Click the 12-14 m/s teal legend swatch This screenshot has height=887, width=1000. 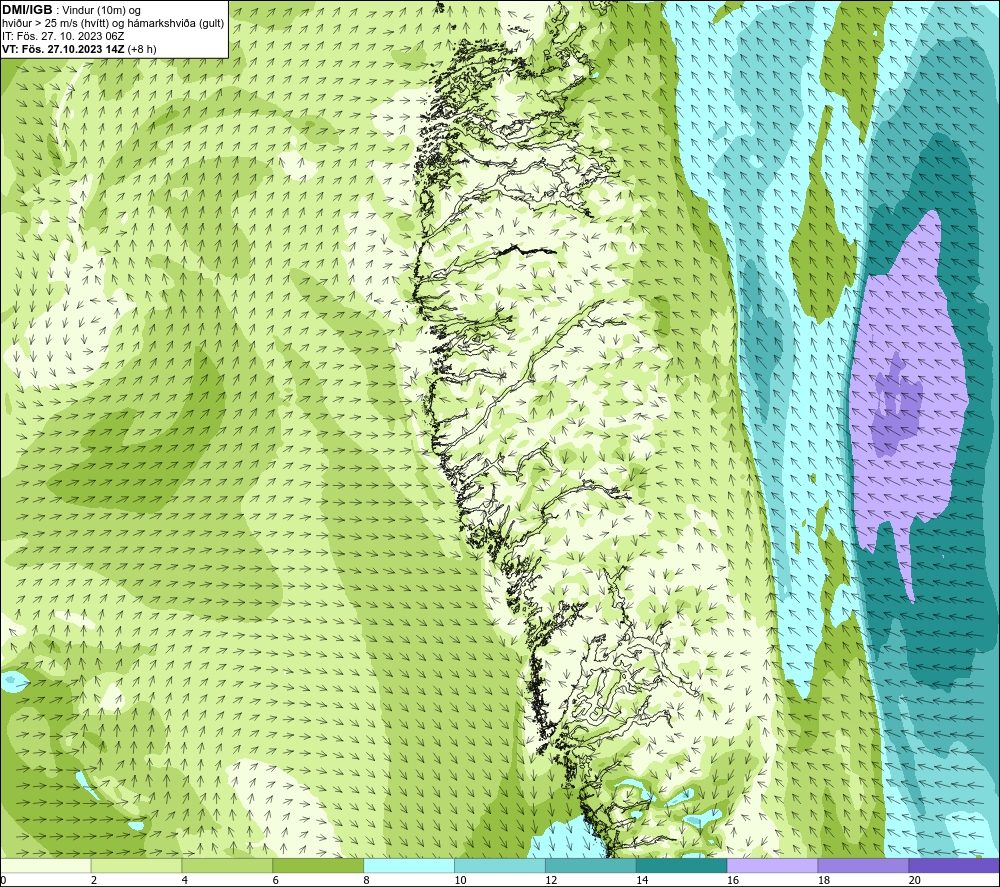click(591, 866)
